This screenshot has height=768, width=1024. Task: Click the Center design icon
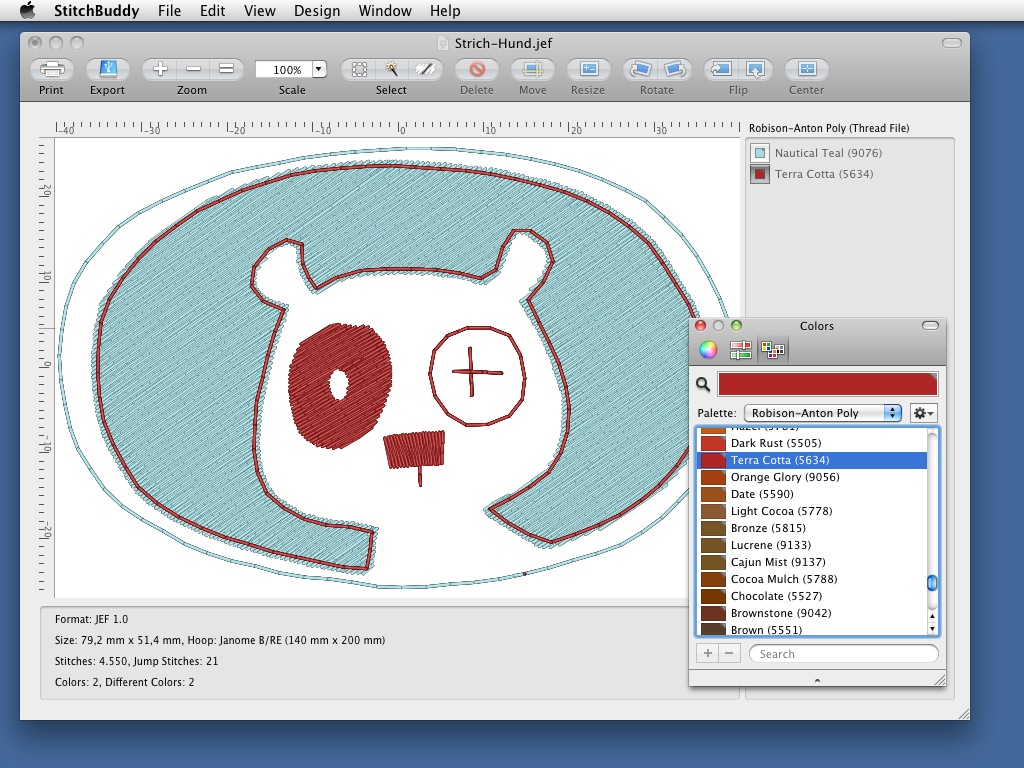coord(806,70)
